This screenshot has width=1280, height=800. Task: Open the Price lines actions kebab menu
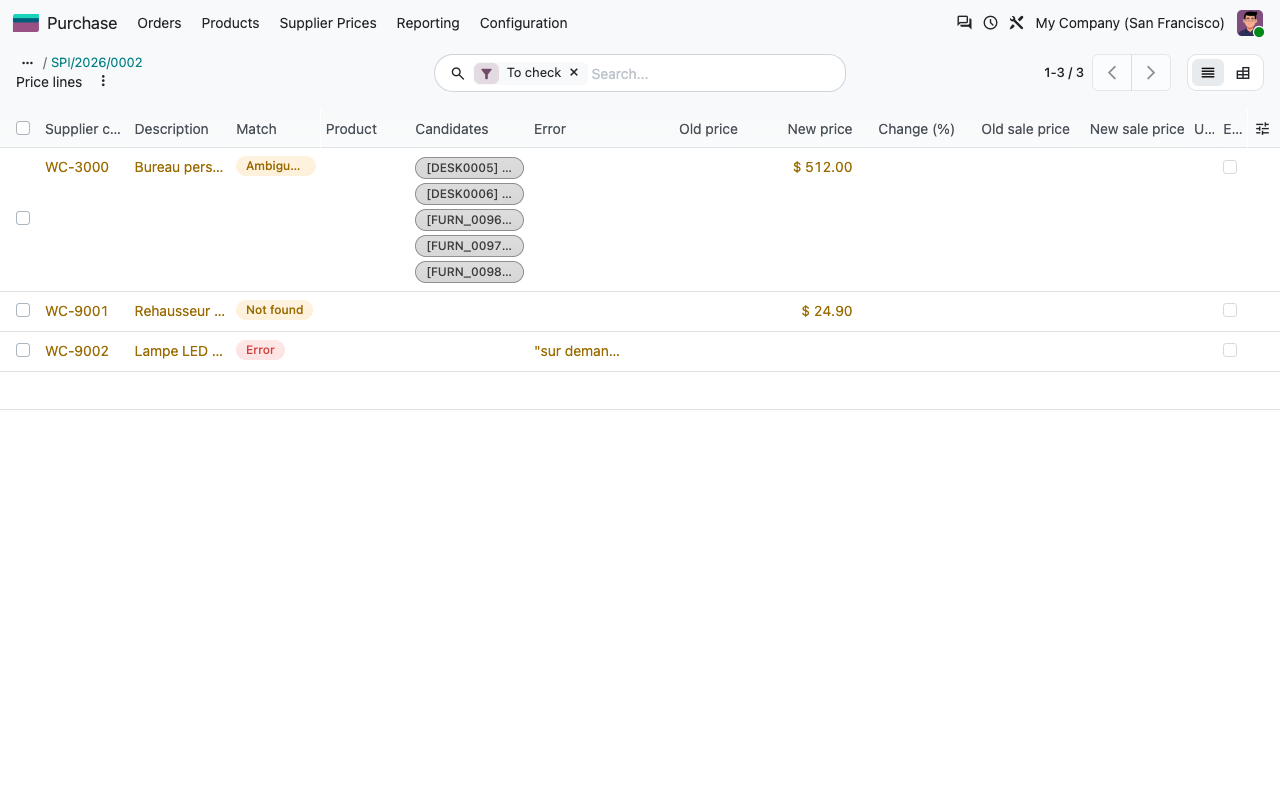pos(103,81)
